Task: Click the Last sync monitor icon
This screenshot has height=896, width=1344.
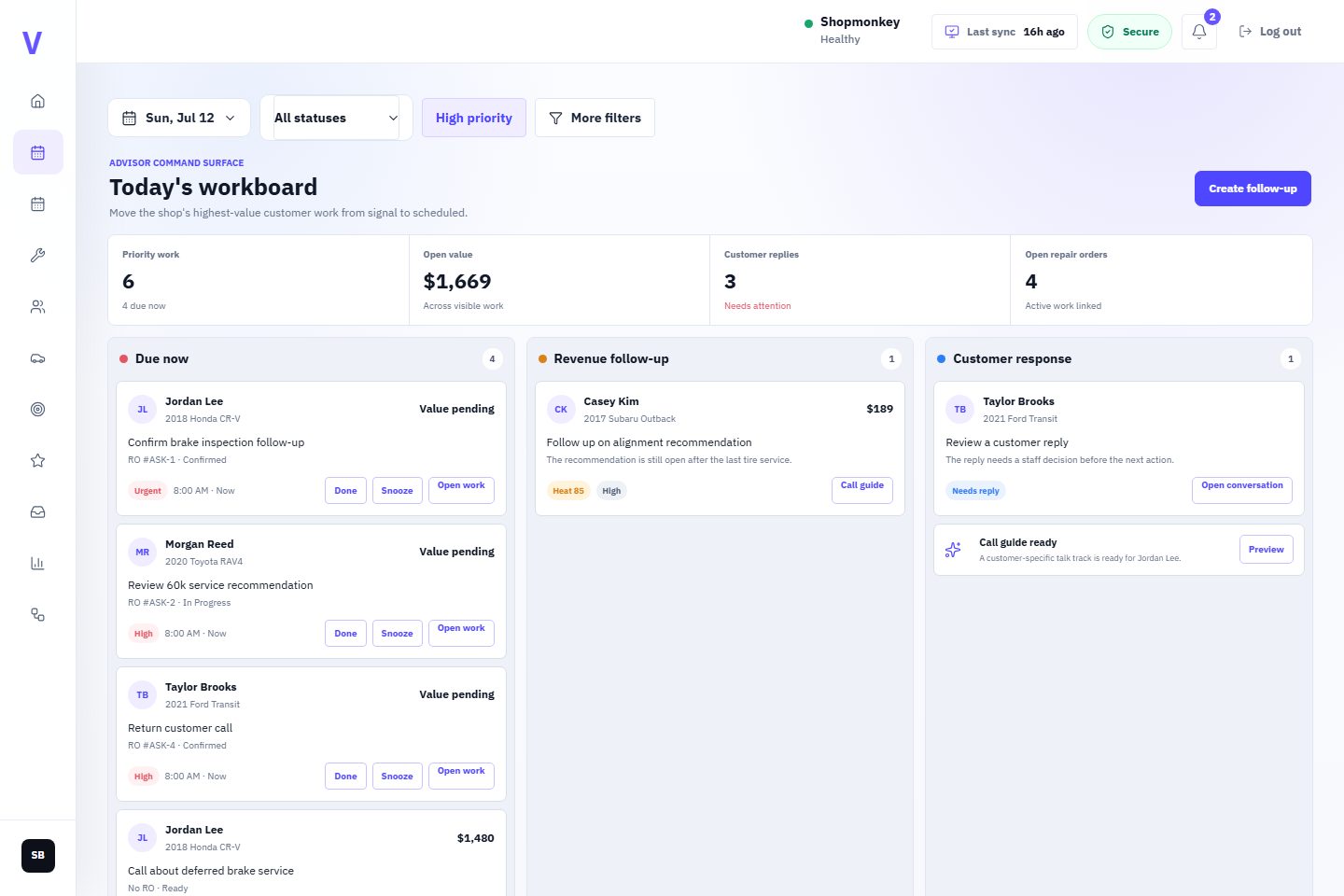Action: point(952,32)
